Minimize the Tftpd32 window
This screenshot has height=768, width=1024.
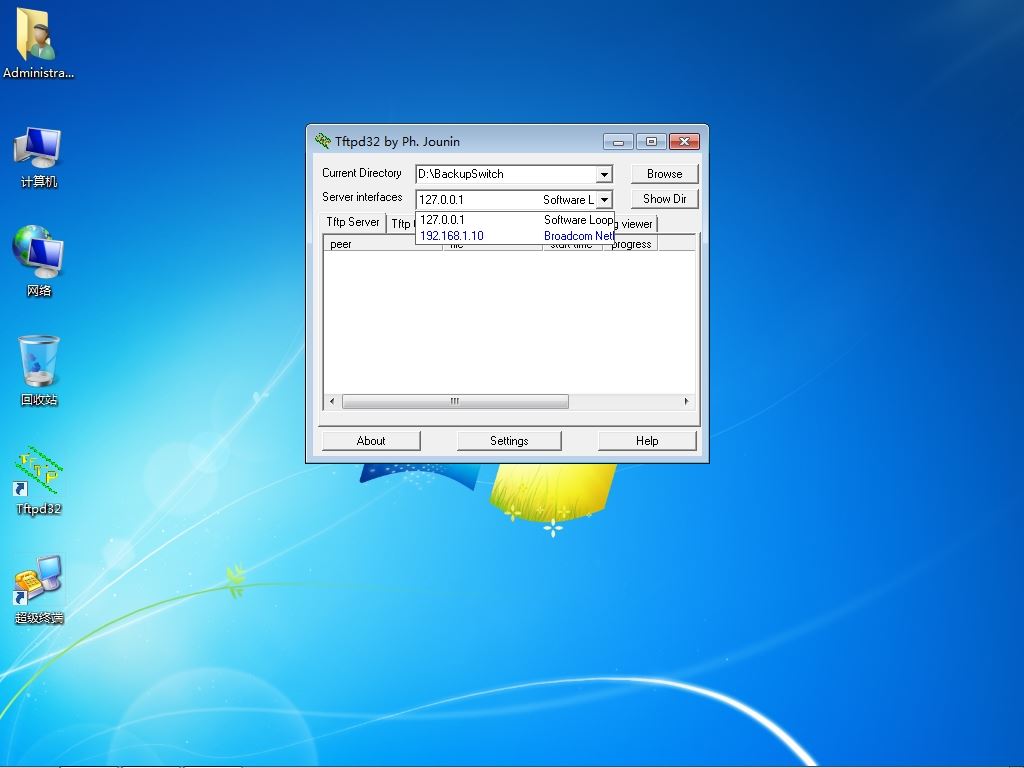point(618,142)
